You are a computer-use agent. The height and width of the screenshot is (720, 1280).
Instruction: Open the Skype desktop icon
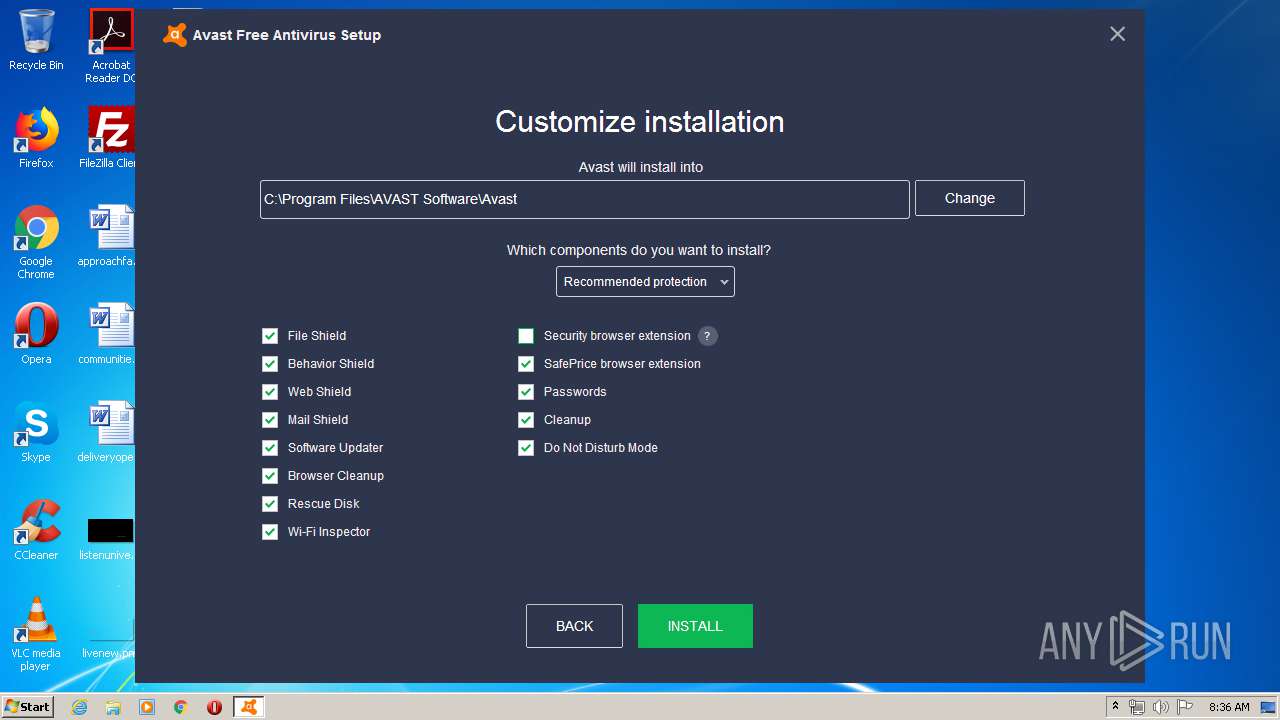click(x=36, y=433)
